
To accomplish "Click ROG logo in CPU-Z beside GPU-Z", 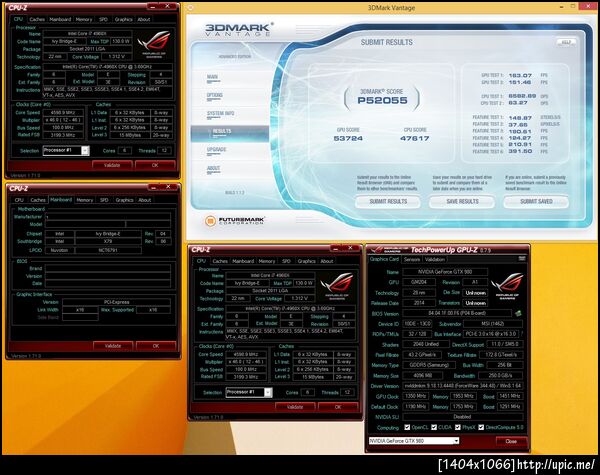I will tap(337, 285).
